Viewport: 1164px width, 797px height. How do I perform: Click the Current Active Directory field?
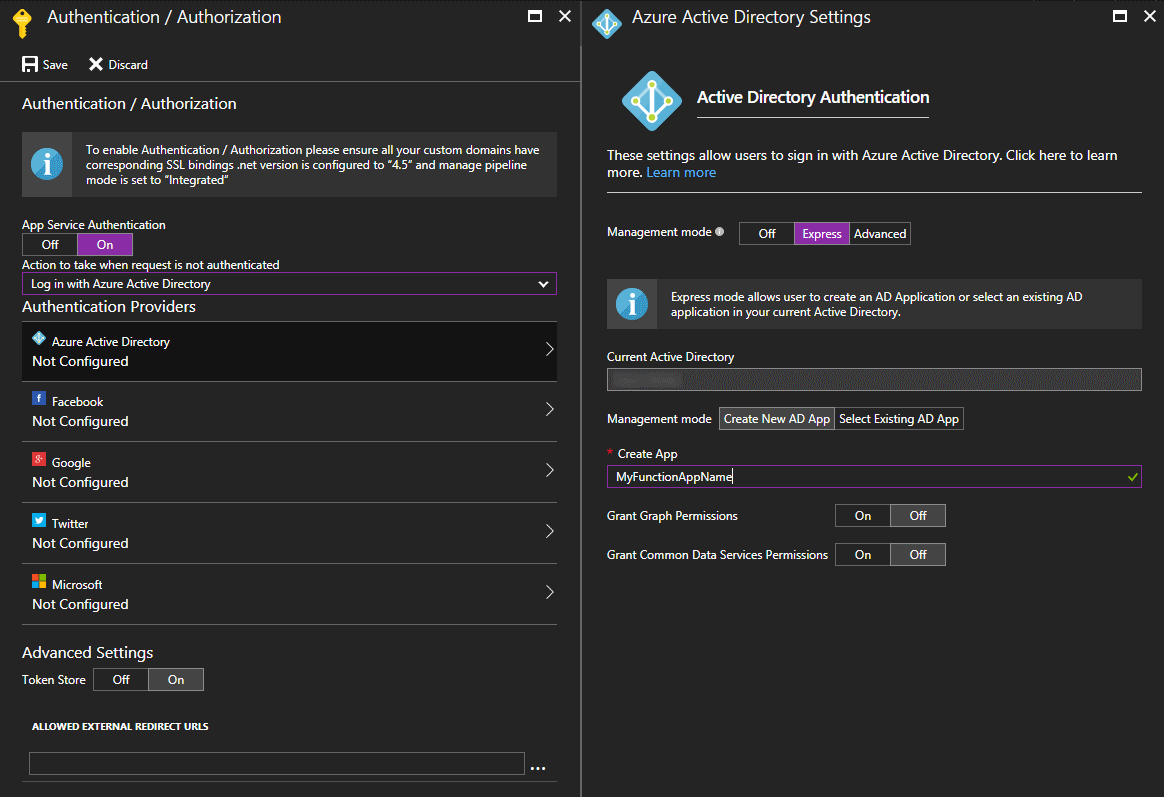[x=874, y=379]
